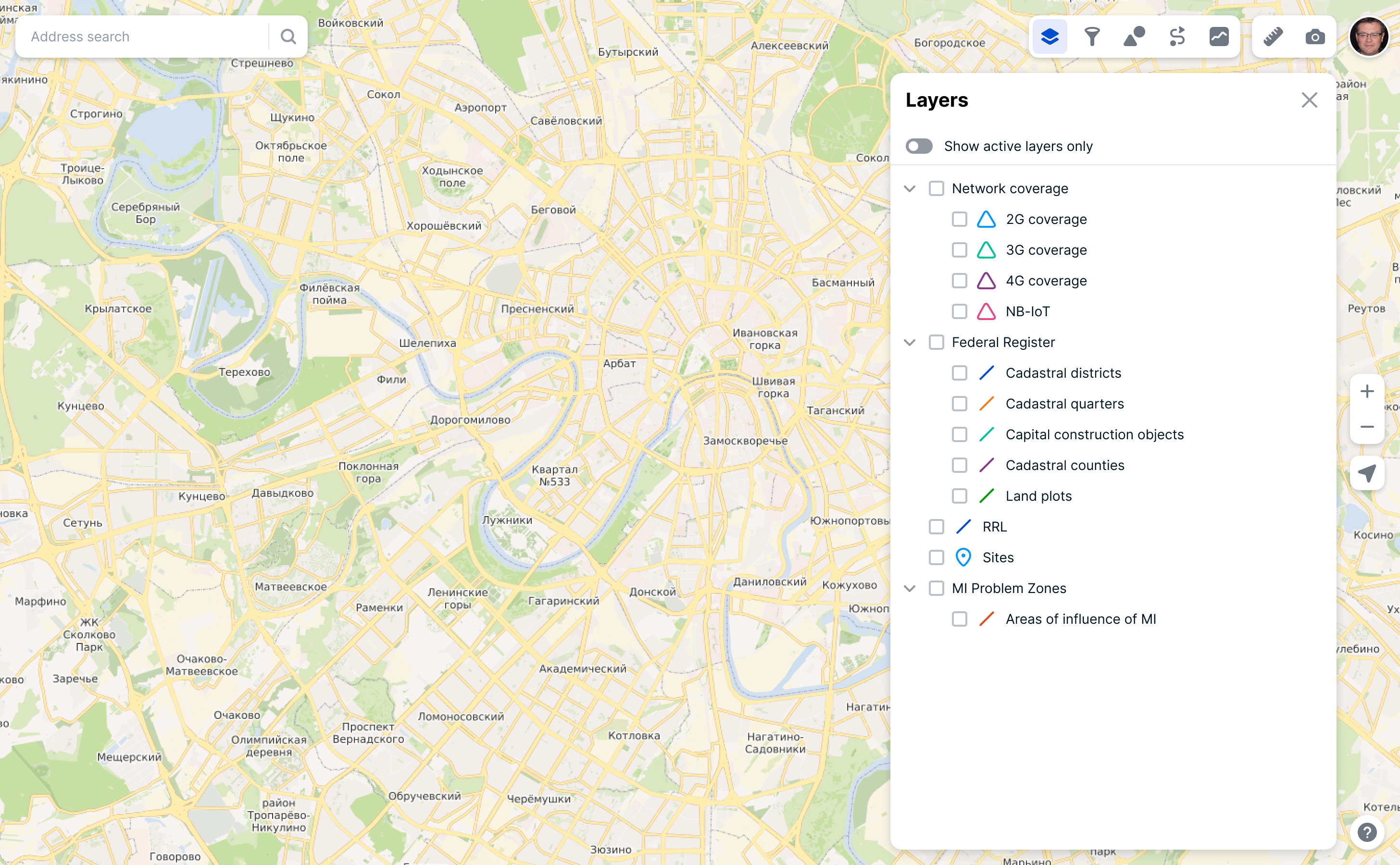Open the user profile avatar
1400x865 pixels.
pyautogui.click(x=1369, y=37)
